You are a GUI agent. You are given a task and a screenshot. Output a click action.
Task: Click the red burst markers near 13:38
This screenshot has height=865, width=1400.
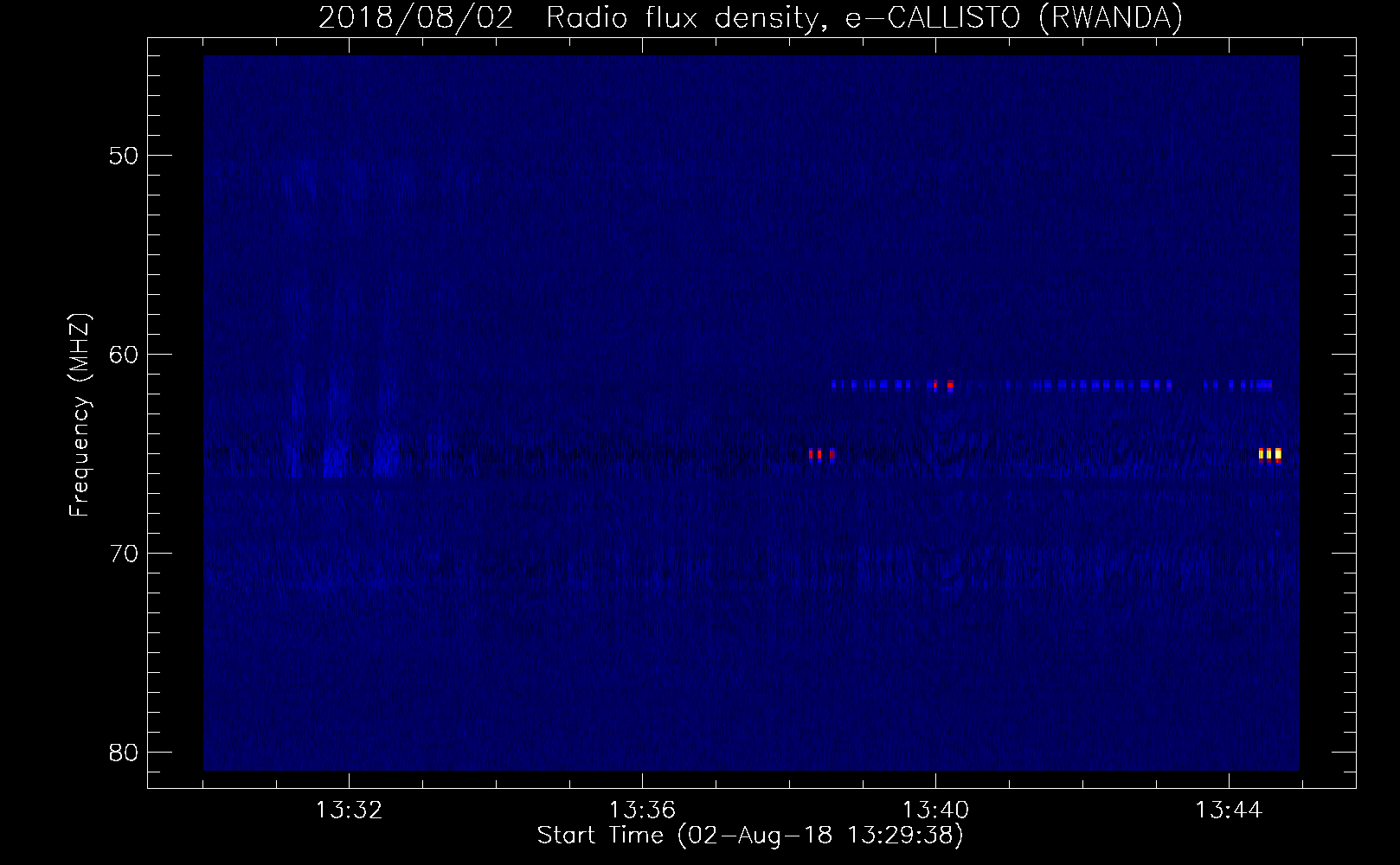click(x=822, y=454)
